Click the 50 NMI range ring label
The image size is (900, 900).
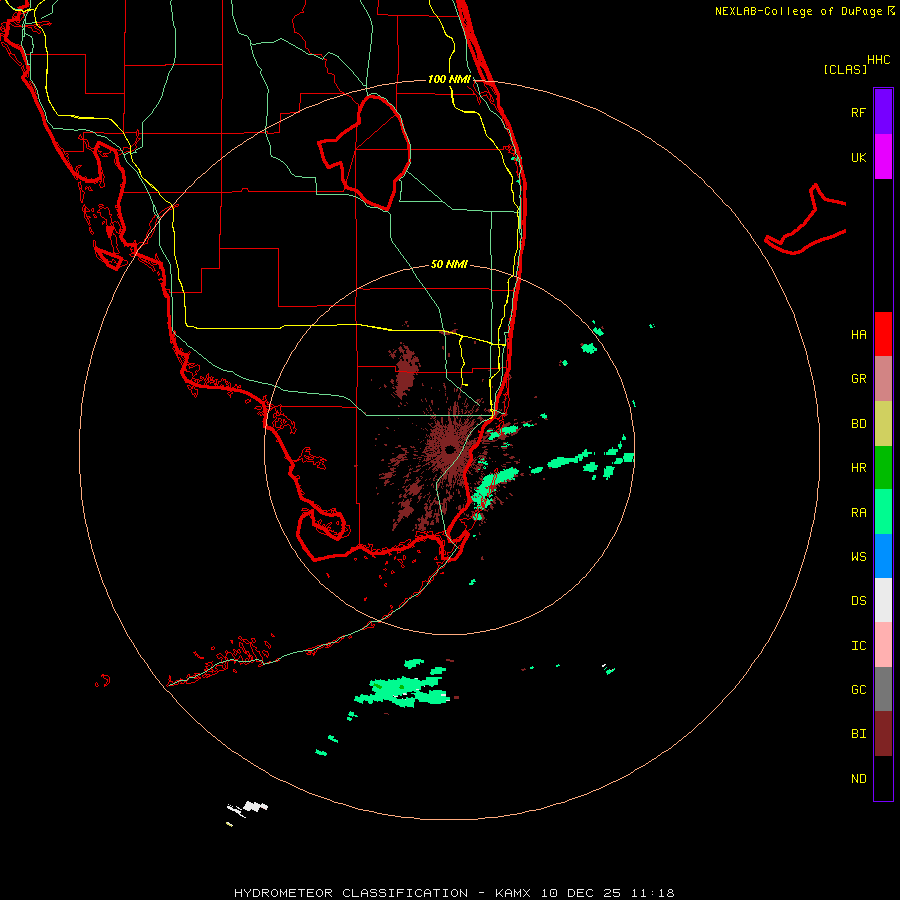449,264
